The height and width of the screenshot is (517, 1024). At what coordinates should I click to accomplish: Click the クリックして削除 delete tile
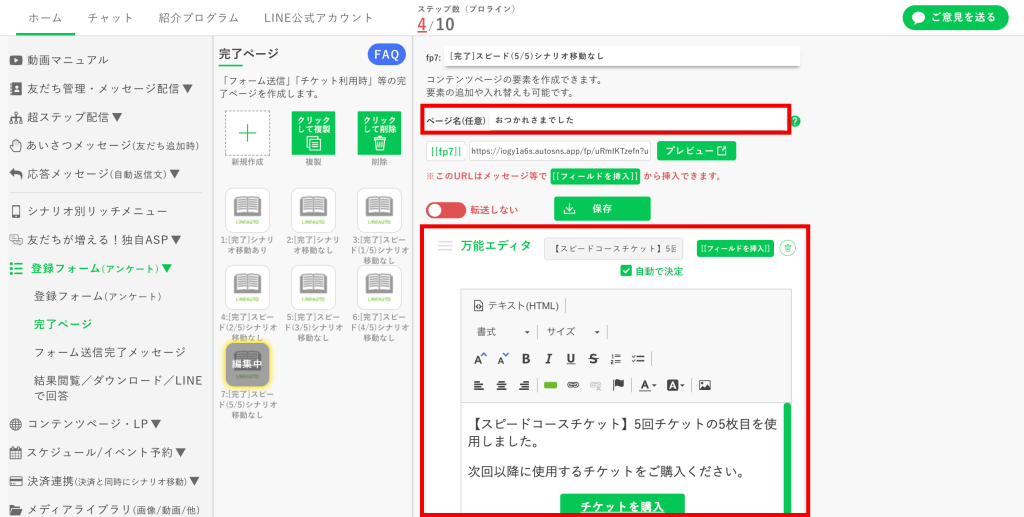click(x=379, y=133)
